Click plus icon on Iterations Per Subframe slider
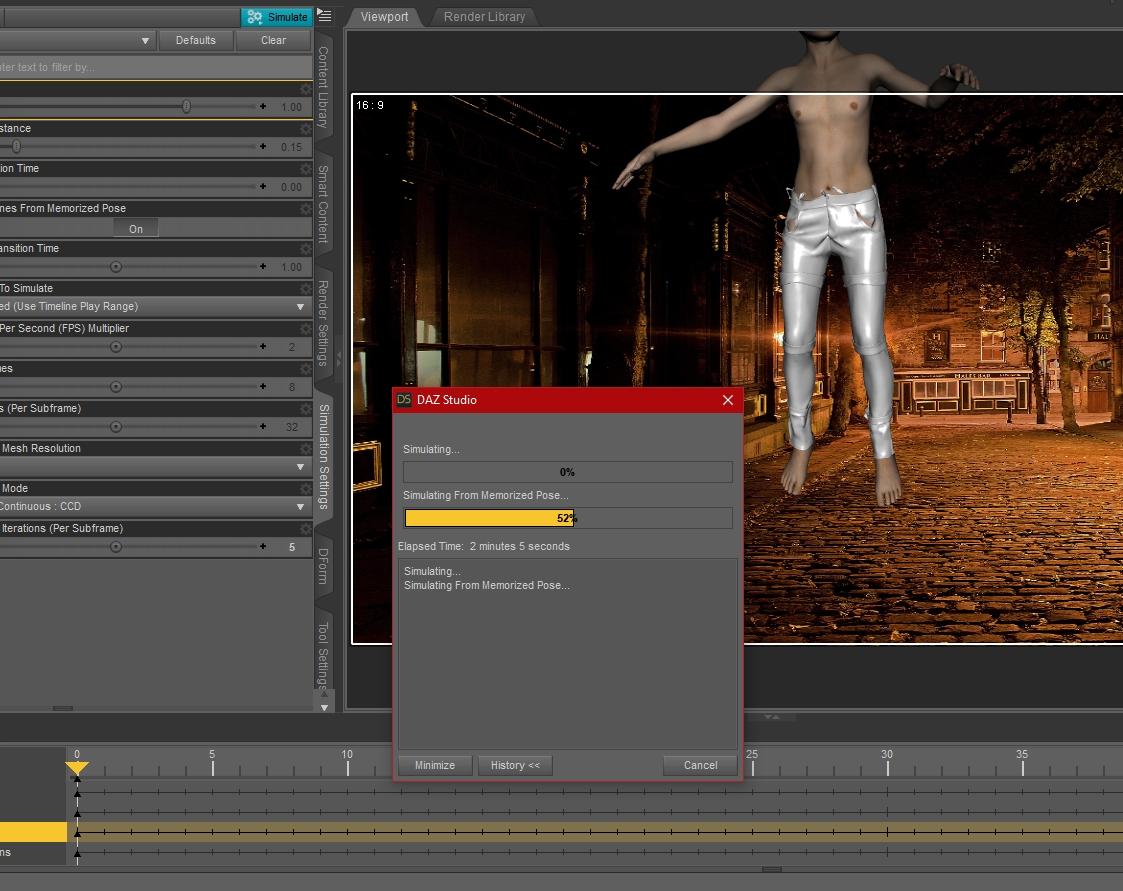Image resolution: width=1123 pixels, height=891 pixels. (x=263, y=547)
